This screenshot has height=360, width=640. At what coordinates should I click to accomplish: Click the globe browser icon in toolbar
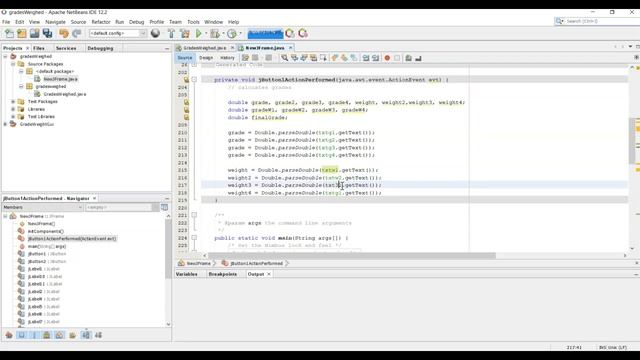tap(155, 33)
